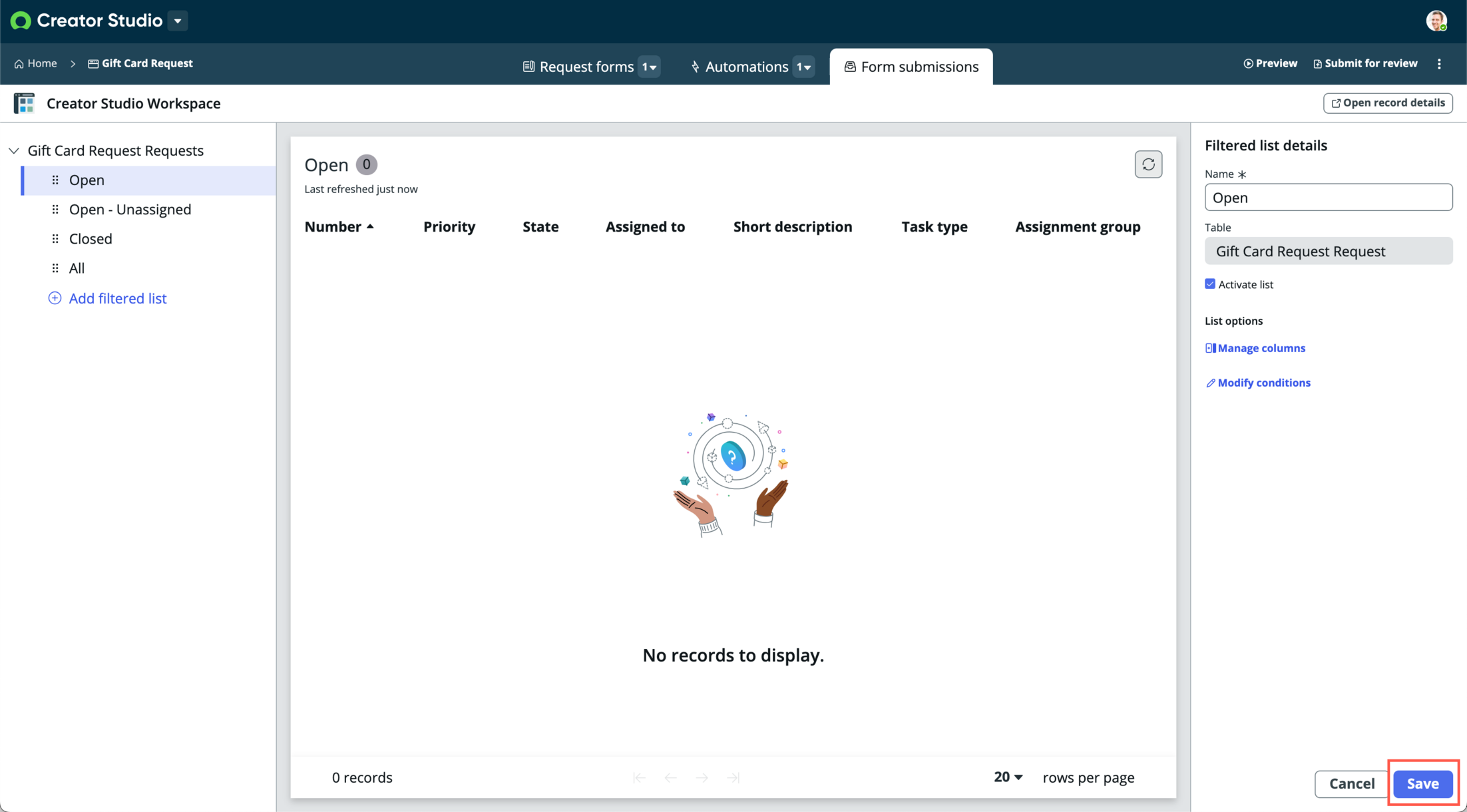Click Modify conditions link
The image size is (1467, 812).
1258,383
